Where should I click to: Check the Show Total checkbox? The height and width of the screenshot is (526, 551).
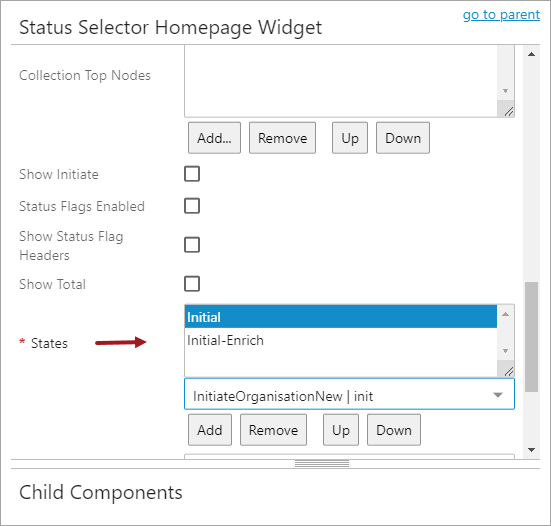click(192, 284)
